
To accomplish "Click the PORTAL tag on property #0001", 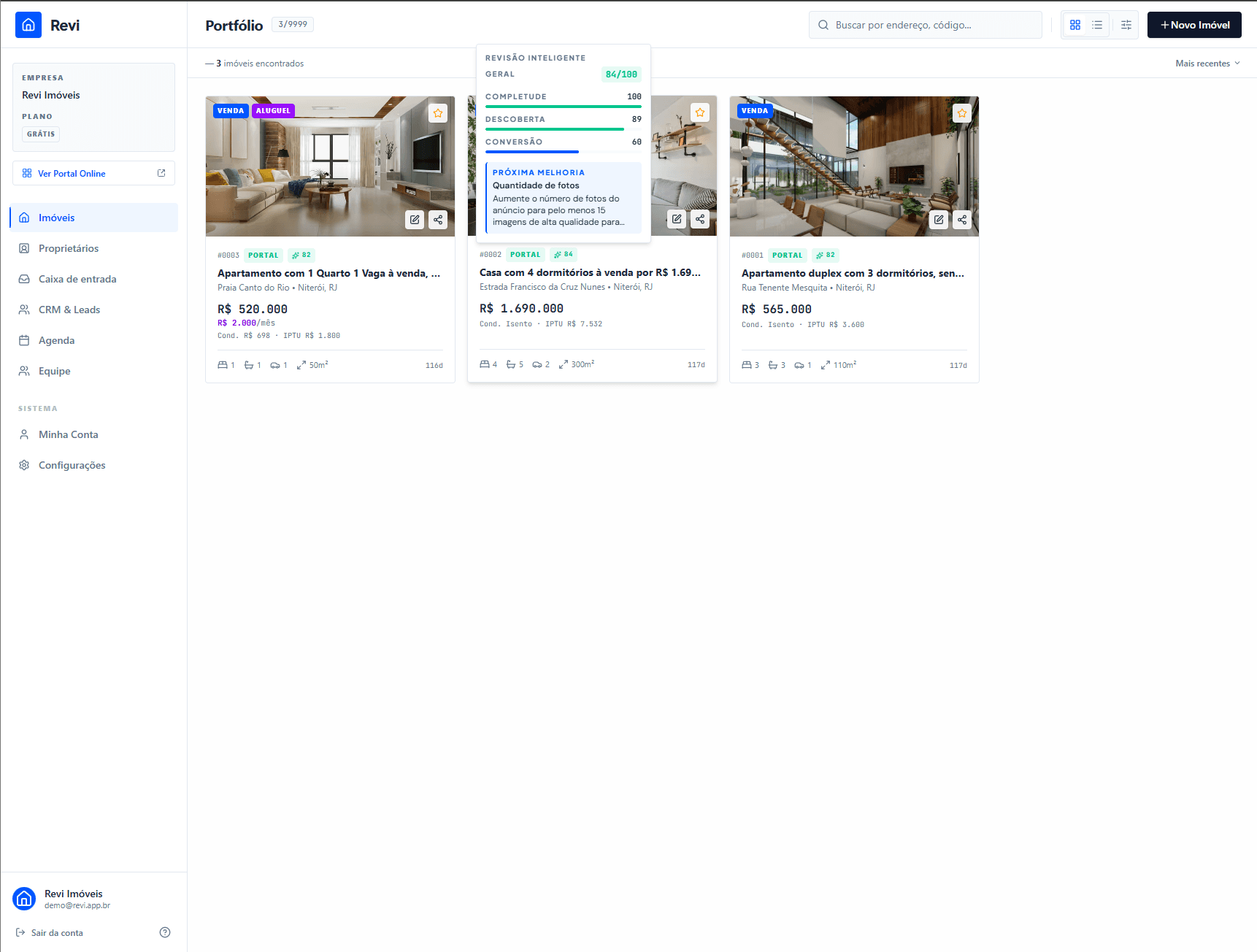I will tap(788, 256).
